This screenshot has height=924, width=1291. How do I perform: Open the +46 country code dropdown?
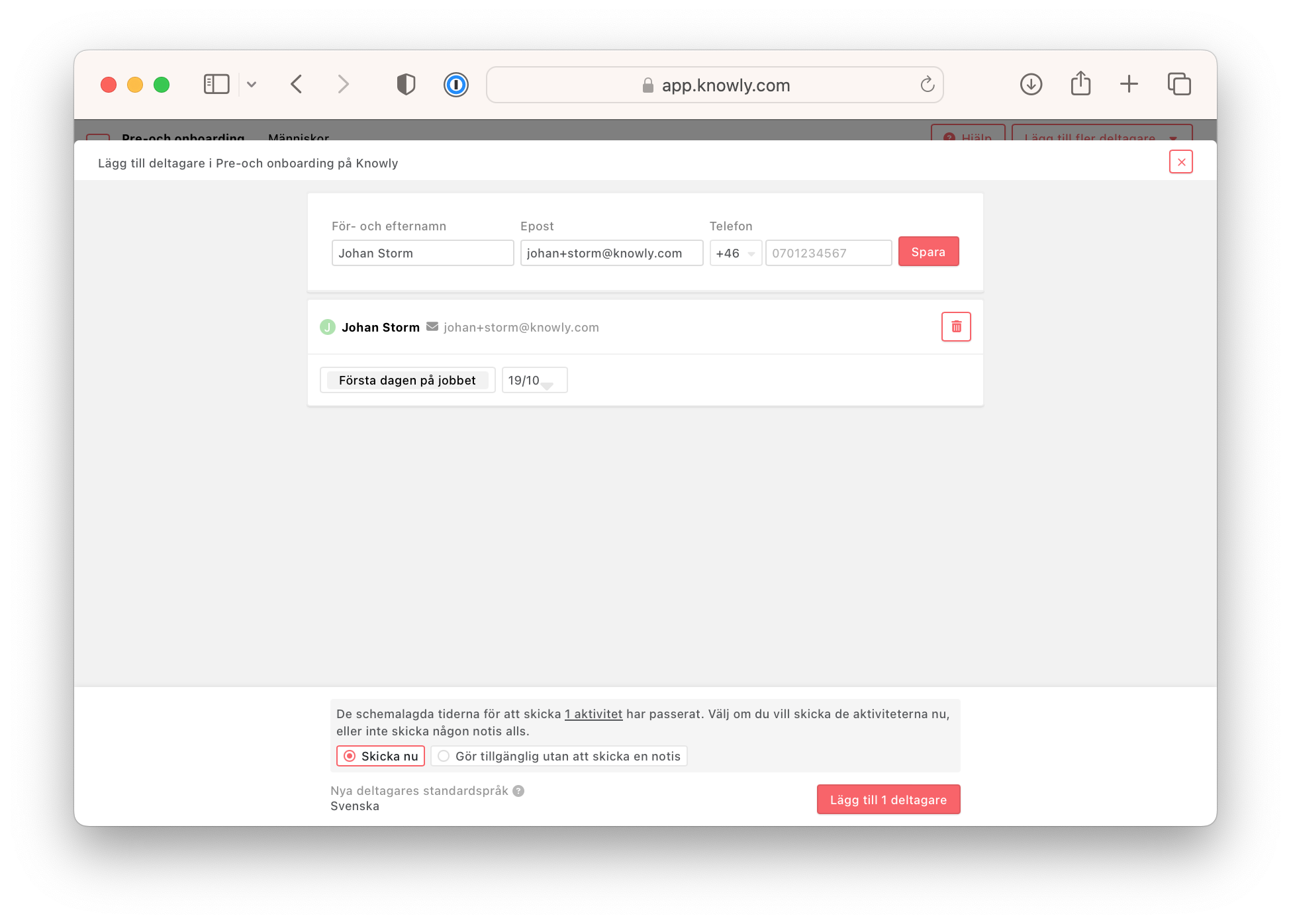click(x=736, y=254)
